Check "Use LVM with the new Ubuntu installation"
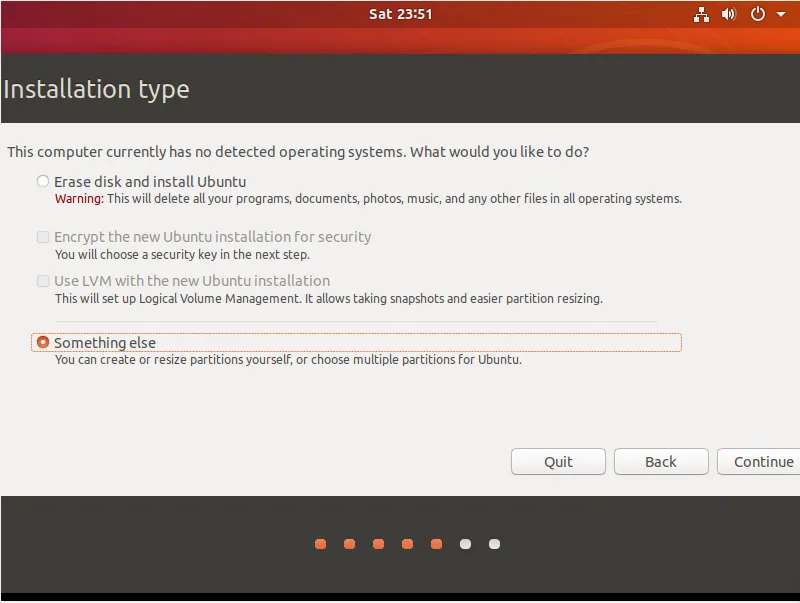The height and width of the screenshot is (603, 800). pos(43,281)
